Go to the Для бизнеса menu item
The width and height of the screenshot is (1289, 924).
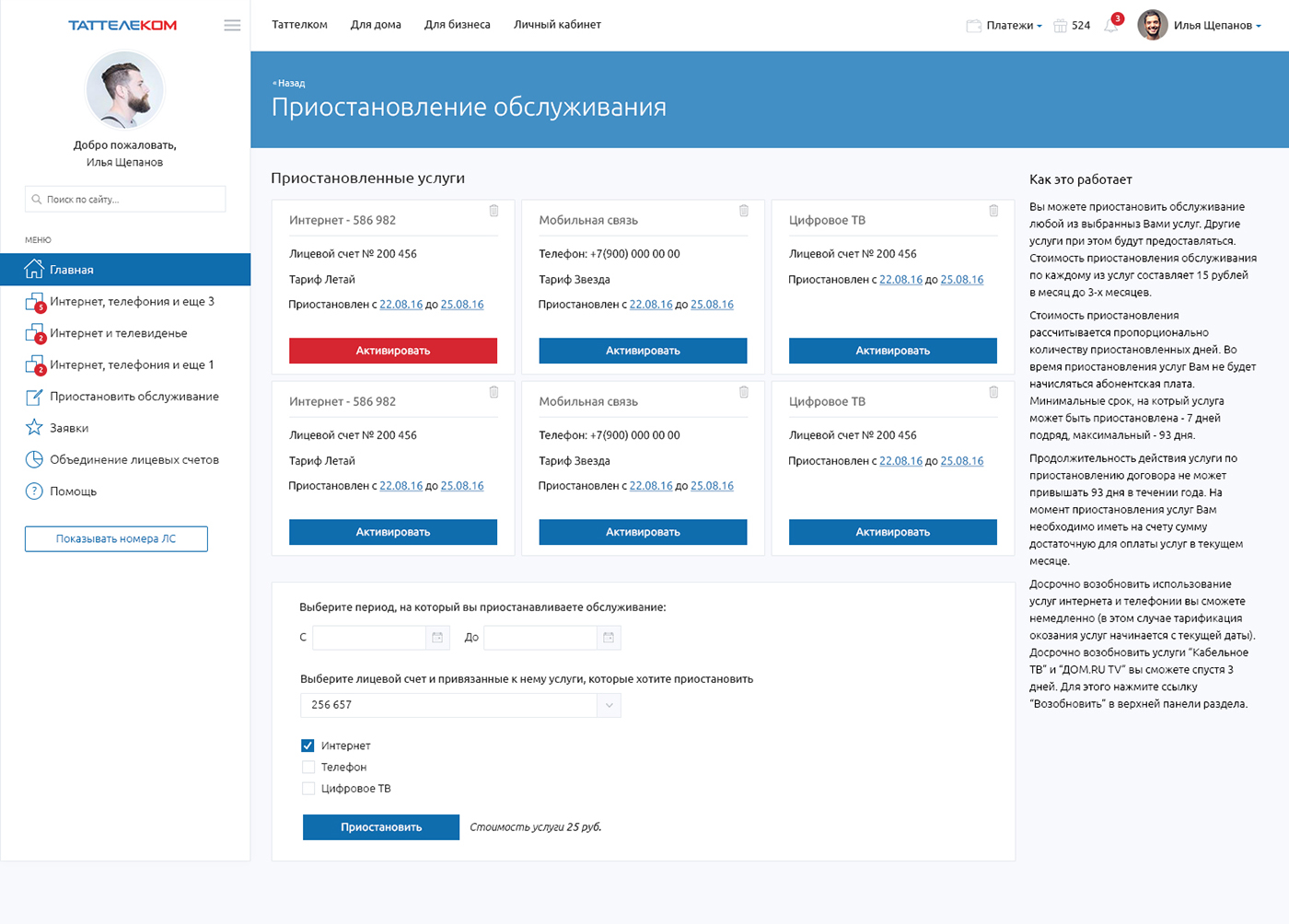[457, 25]
